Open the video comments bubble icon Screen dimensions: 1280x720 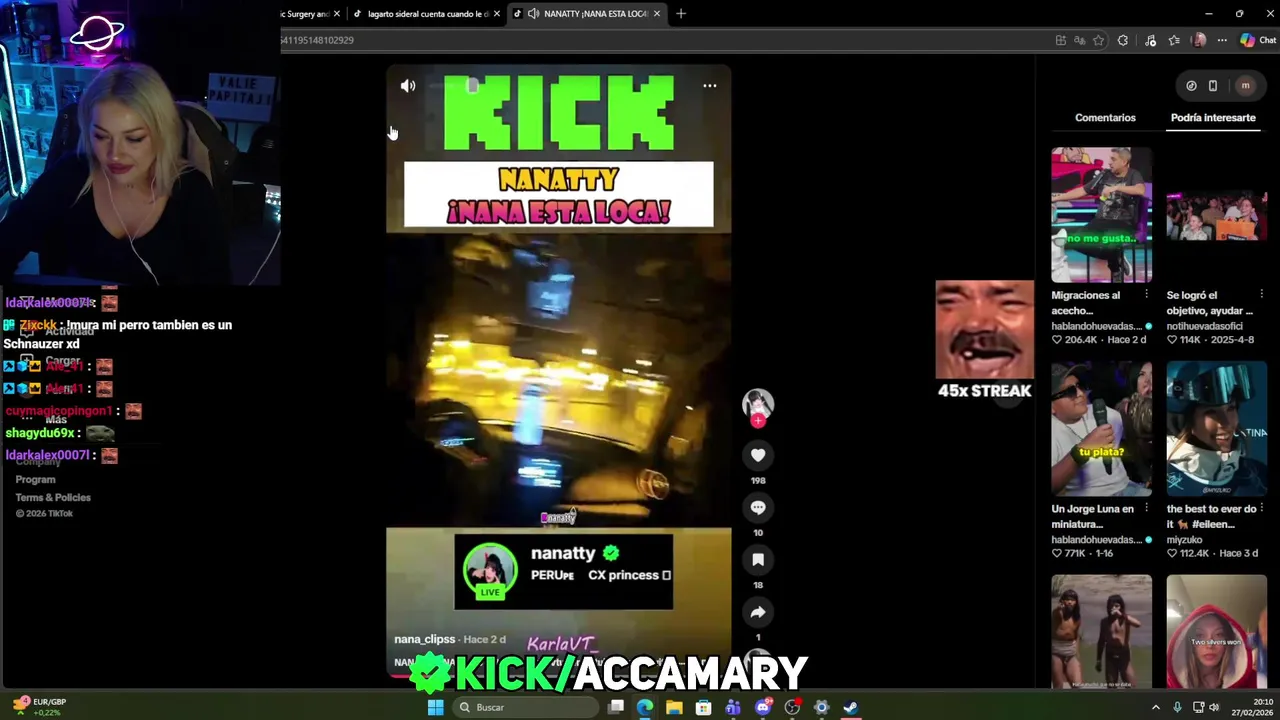click(x=758, y=508)
